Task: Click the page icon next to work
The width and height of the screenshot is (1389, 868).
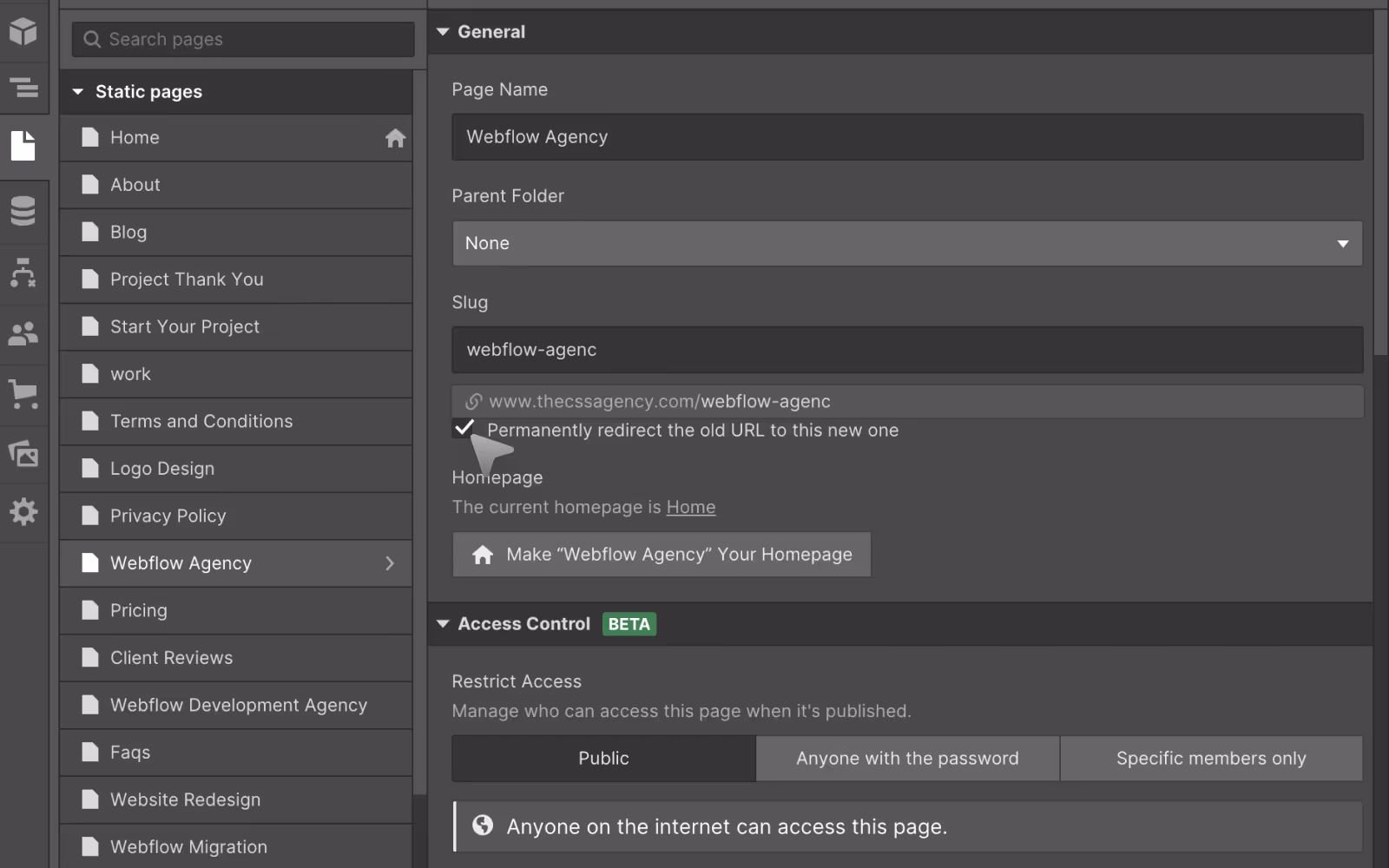Action: (x=90, y=373)
